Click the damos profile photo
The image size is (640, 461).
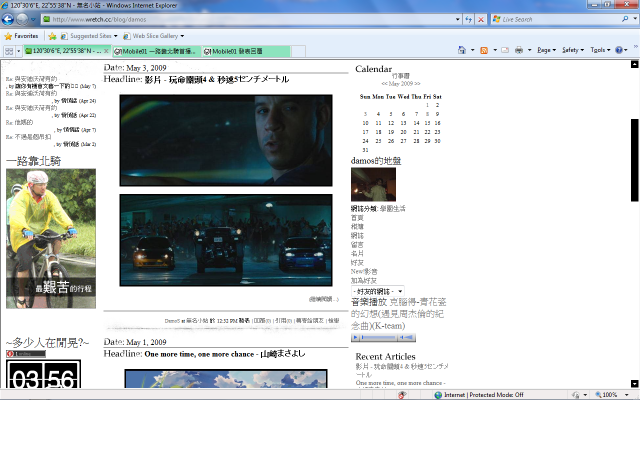tap(373, 184)
